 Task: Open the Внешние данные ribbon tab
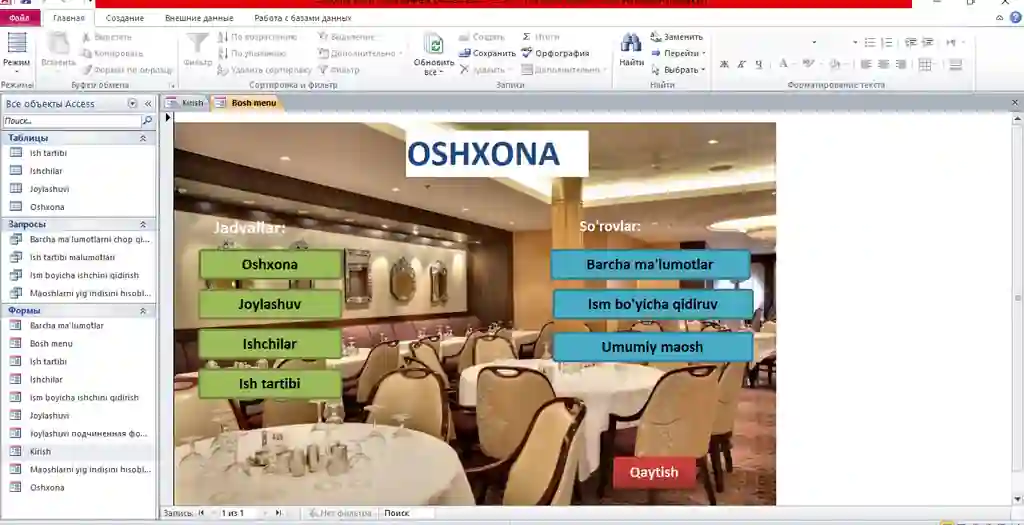pos(197,18)
